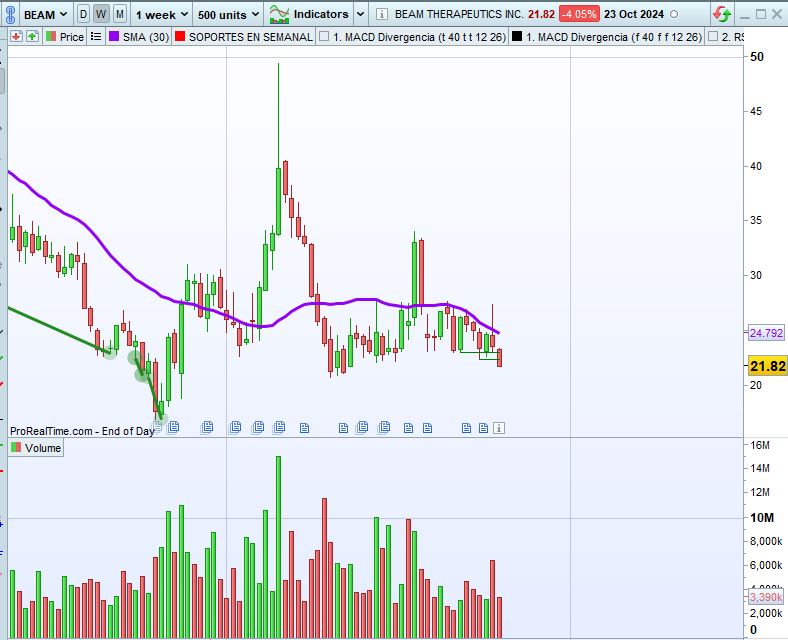The height and width of the screenshot is (640, 788).
Task: Click the 16M volume axis label
Action: (760, 445)
